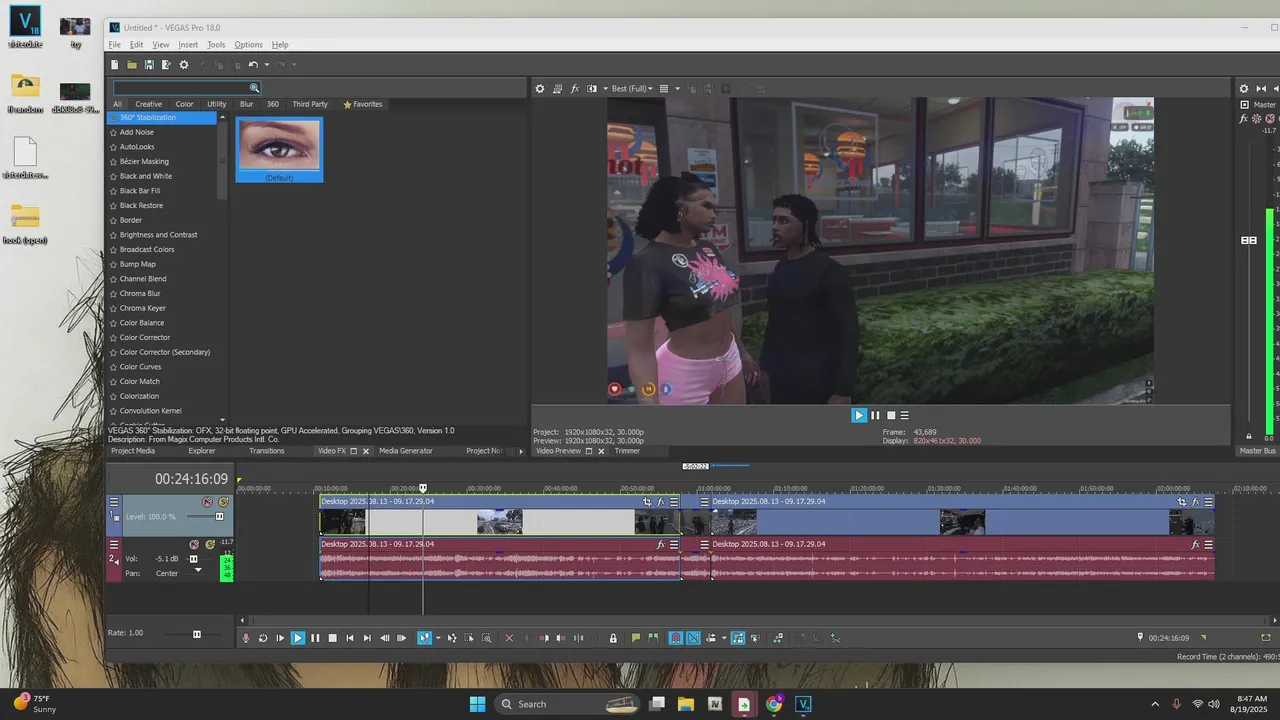Image resolution: width=1280 pixels, height=720 pixels.
Task: Click the highlighted Play button in transport bar
Action: click(x=298, y=638)
